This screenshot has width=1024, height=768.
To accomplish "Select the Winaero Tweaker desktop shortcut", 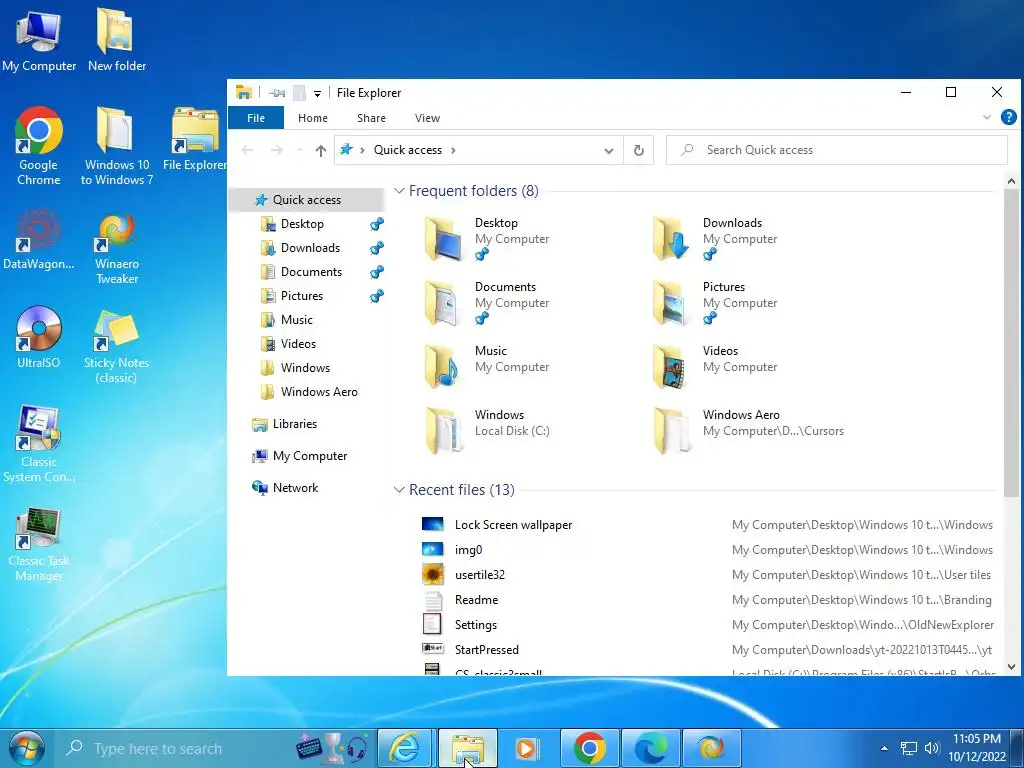I will 117,247.
